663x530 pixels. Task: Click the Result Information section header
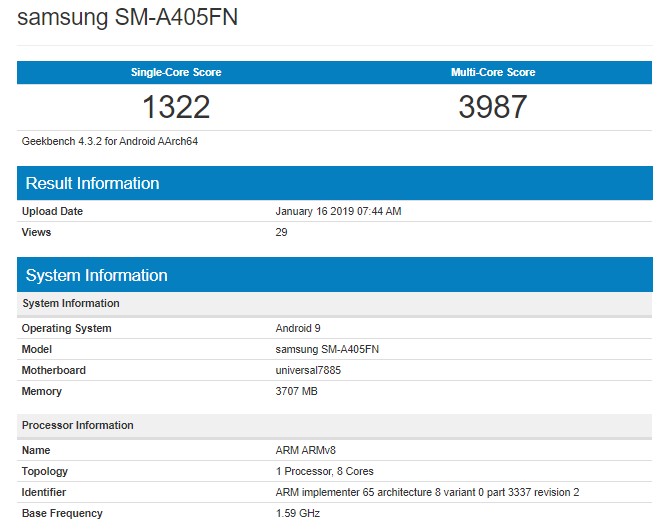click(334, 183)
